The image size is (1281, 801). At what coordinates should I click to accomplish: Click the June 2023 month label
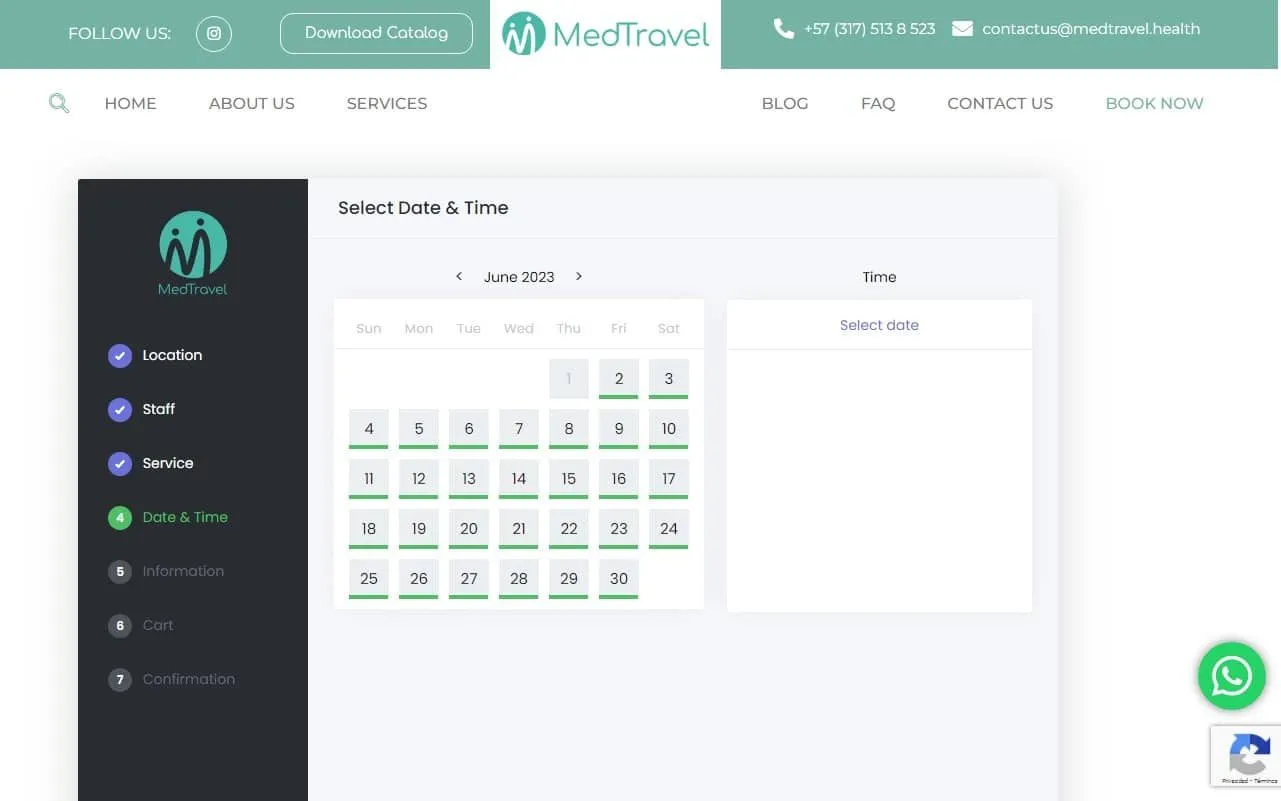point(519,277)
